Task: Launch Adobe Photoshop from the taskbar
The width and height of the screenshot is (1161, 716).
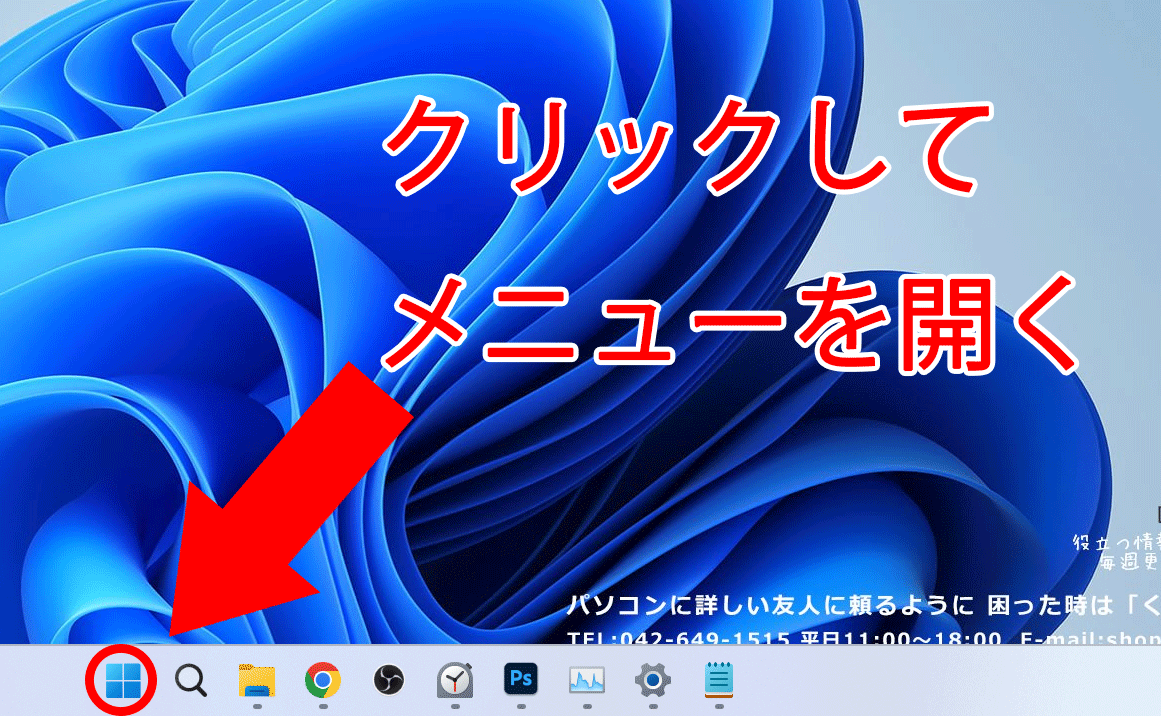Action: coord(521,681)
